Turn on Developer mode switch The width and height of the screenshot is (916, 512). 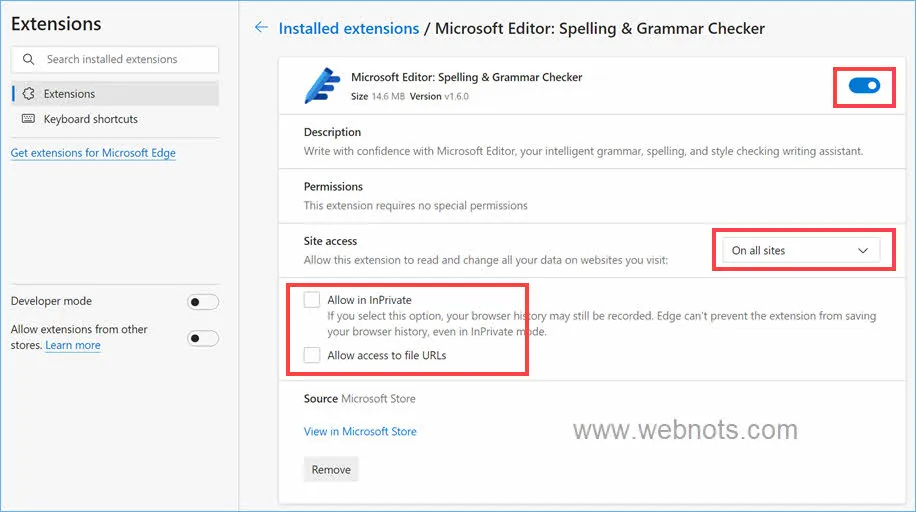pyautogui.click(x=203, y=302)
